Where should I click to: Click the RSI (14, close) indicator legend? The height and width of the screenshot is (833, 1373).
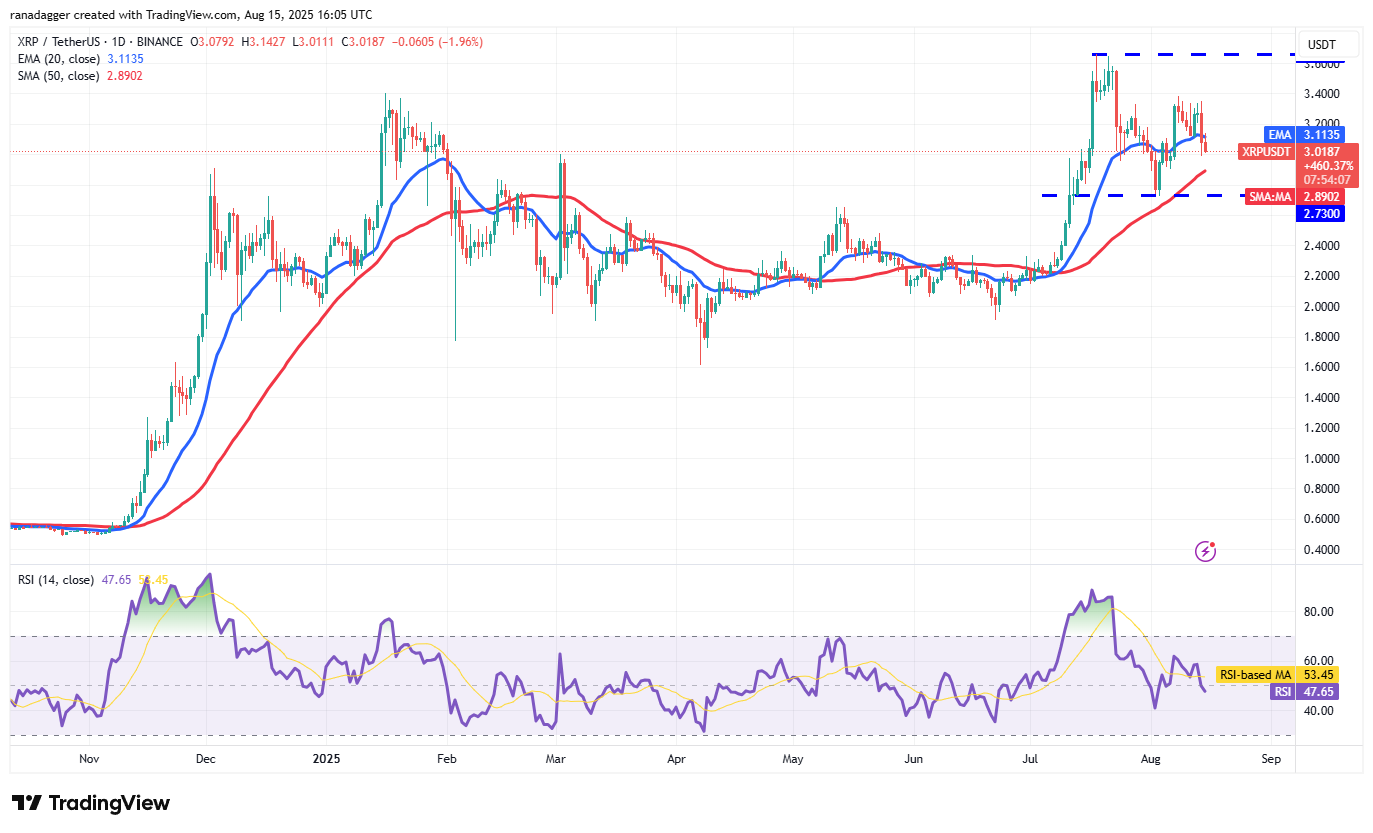pos(56,580)
